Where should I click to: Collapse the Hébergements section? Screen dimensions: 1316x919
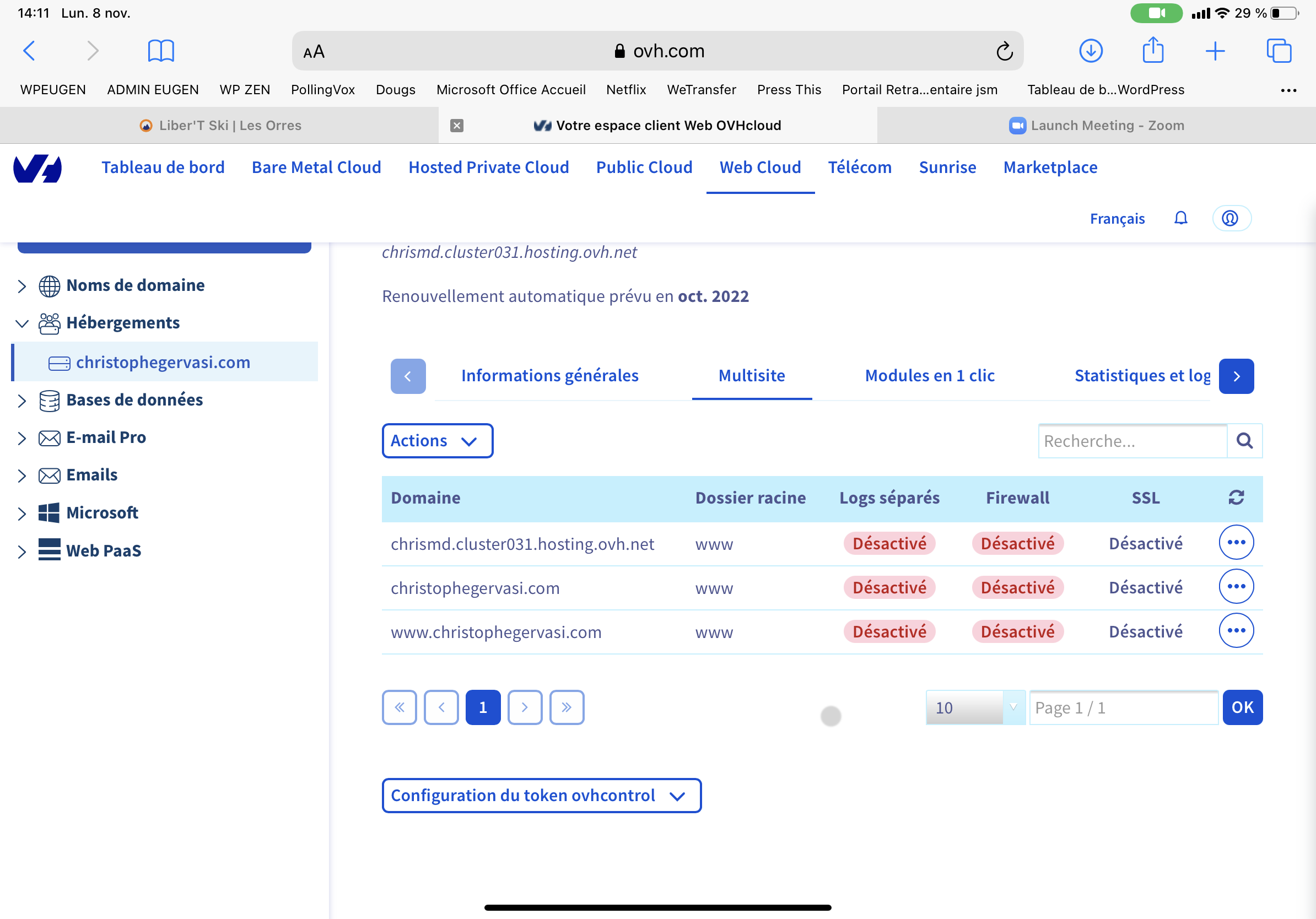(x=22, y=323)
